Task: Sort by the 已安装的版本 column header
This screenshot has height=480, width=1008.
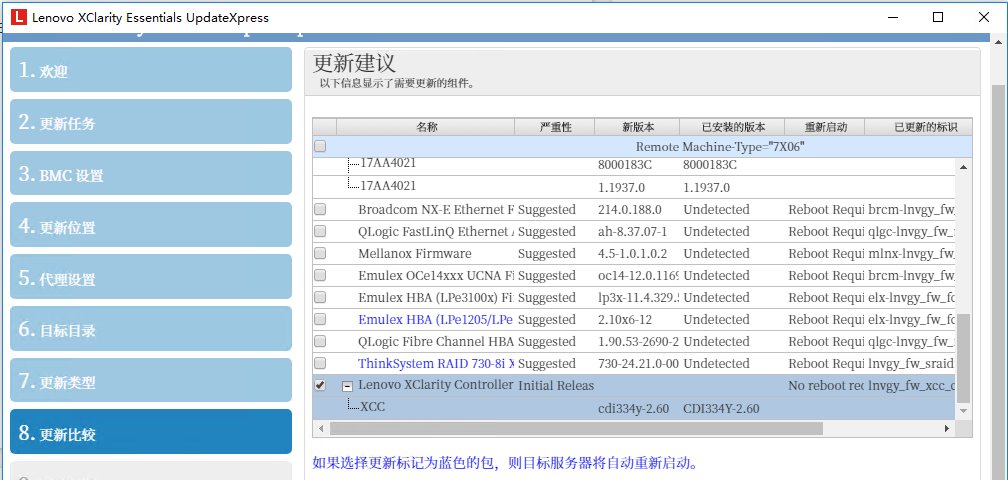Action: tap(732, 127)
